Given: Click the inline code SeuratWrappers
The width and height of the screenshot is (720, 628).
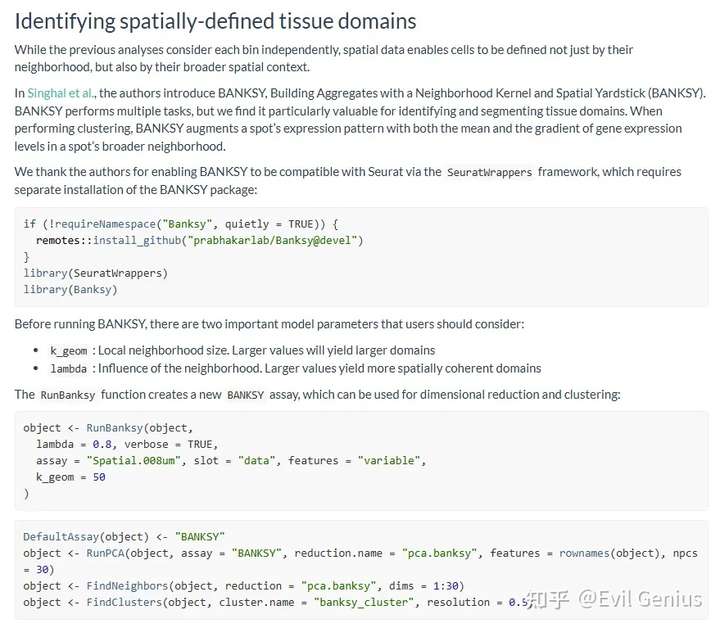Looking at the screenshot, I should pos(489,173).
